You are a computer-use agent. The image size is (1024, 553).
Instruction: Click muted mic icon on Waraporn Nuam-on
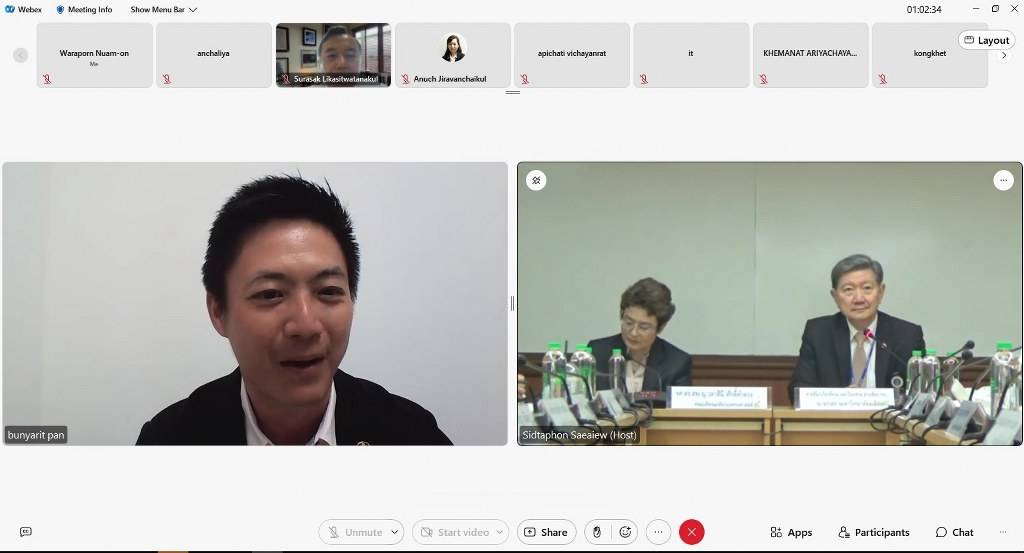pyautogui.click(x=47, y=79)
